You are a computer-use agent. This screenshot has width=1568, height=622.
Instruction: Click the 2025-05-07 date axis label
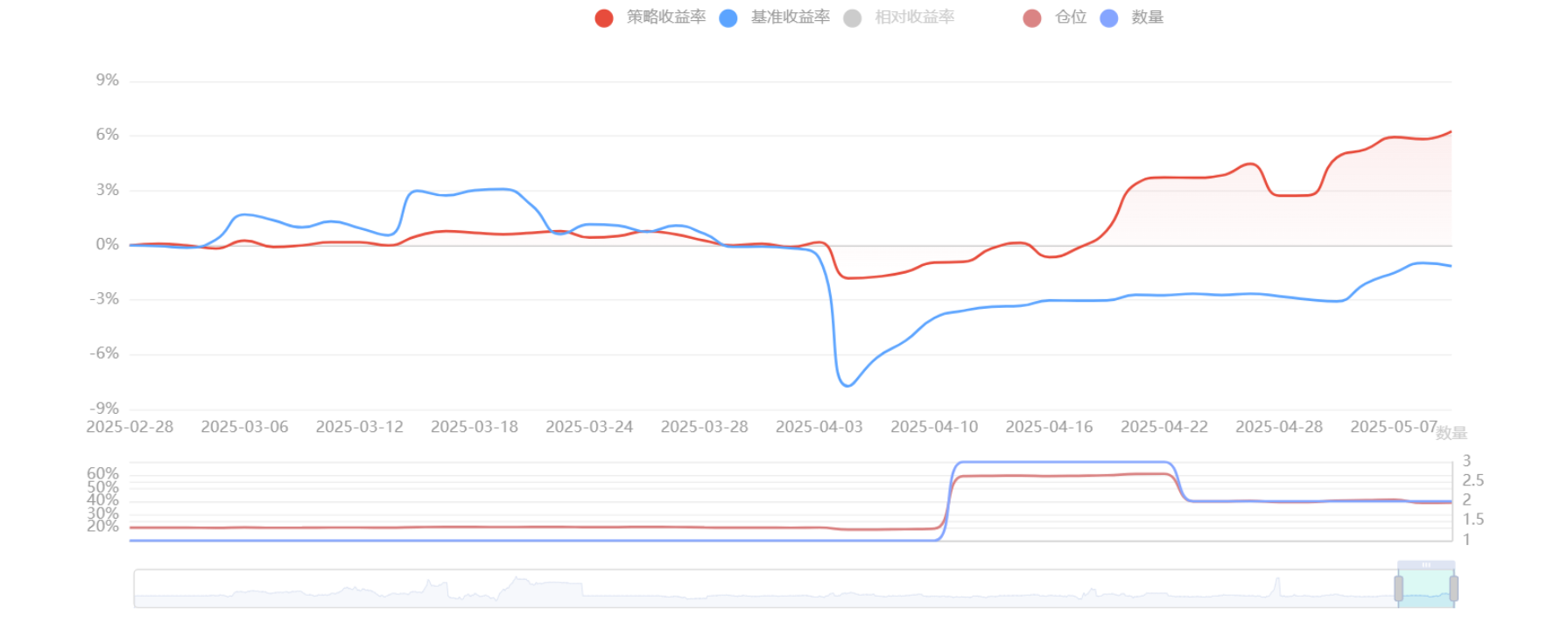point(1393,427)
